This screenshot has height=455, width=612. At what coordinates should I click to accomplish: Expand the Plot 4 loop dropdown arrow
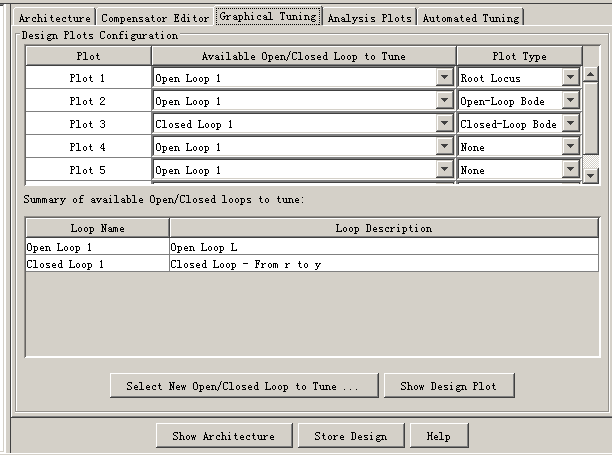coord(444,147)
